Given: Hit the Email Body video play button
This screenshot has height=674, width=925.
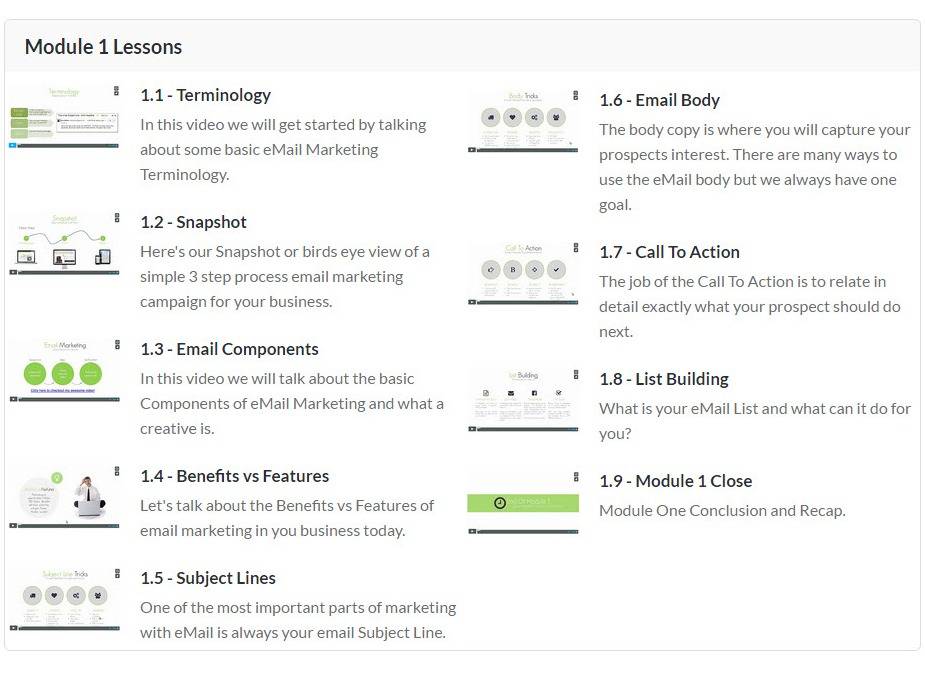Looking at the screenshot, I should click(472, 149).
